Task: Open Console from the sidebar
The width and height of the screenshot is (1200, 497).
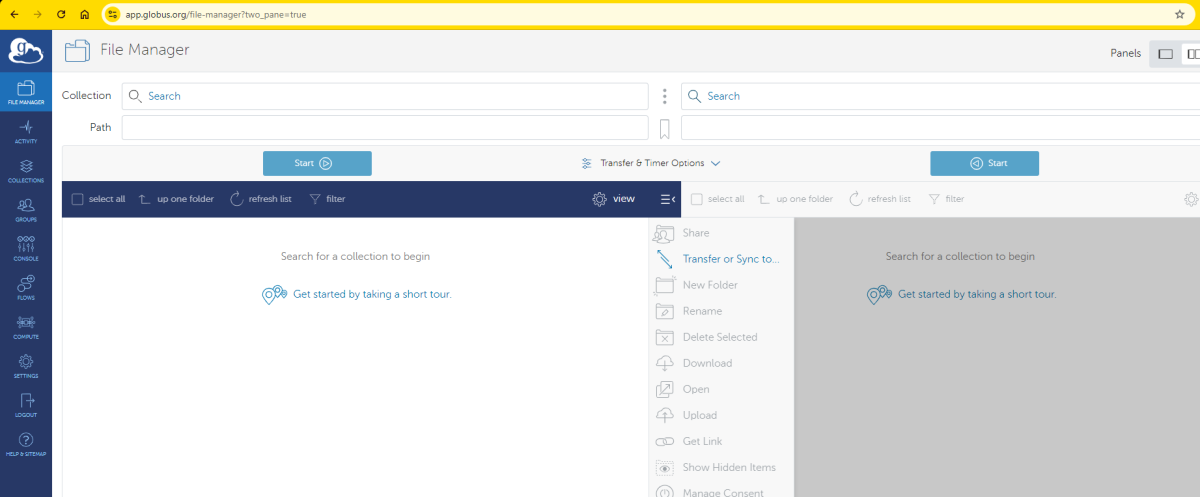Action: pyautogui.click(x=26, y=248)
